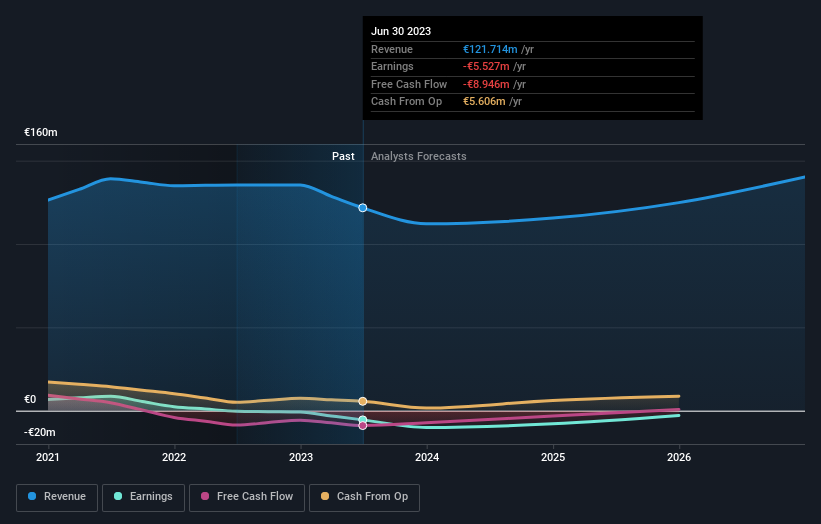This screenshot has height=524, width=821.
Task: Click the €5.606m cash from op value
Action: pyautogui.click(x=484, y=102)
